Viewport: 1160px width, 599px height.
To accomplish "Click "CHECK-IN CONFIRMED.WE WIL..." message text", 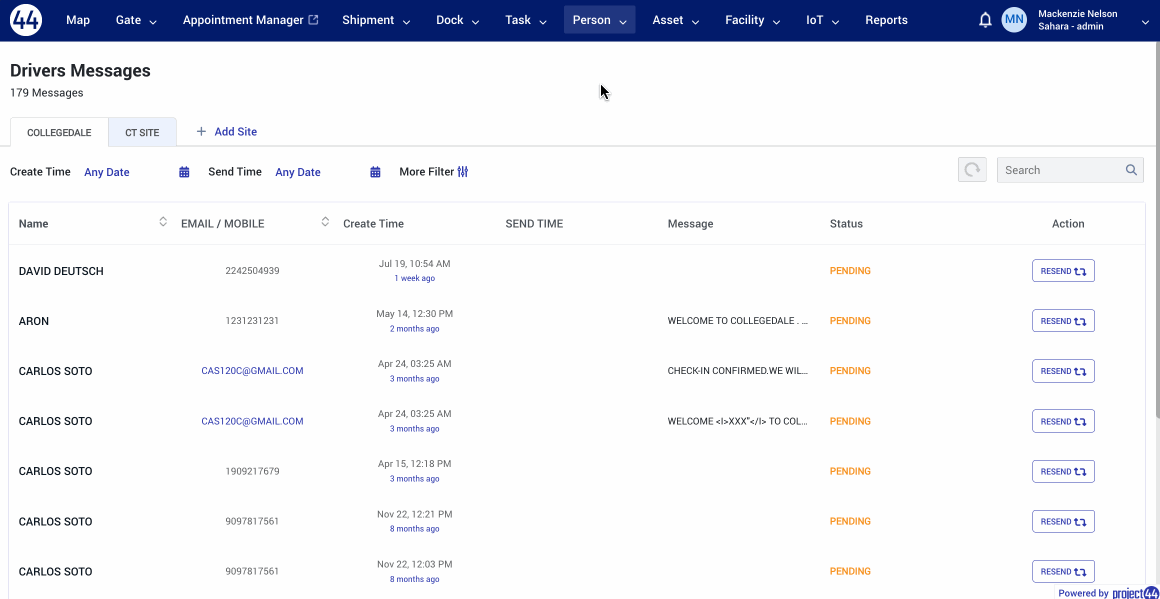I will click(738, 371).
